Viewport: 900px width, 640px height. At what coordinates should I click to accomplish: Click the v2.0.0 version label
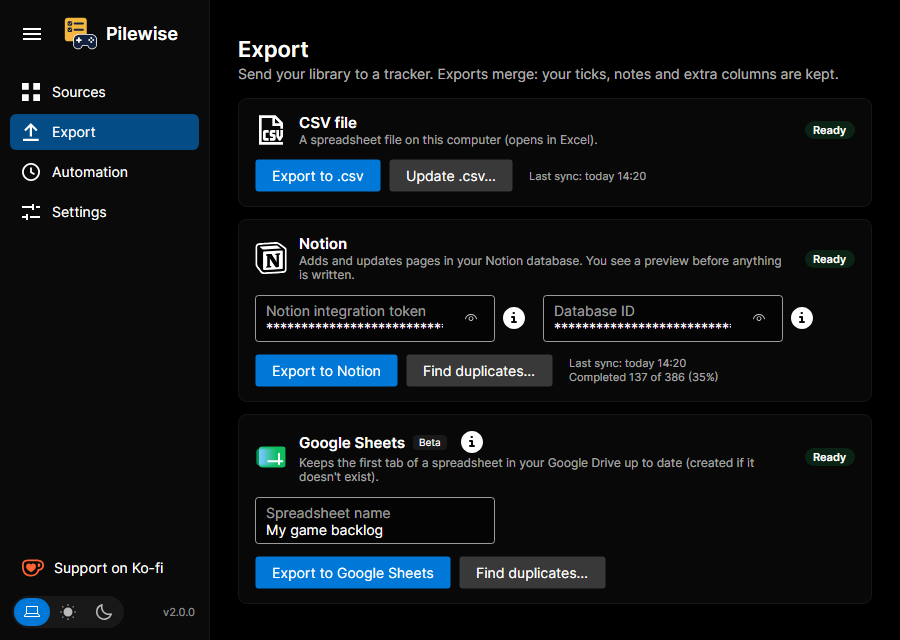179,612
